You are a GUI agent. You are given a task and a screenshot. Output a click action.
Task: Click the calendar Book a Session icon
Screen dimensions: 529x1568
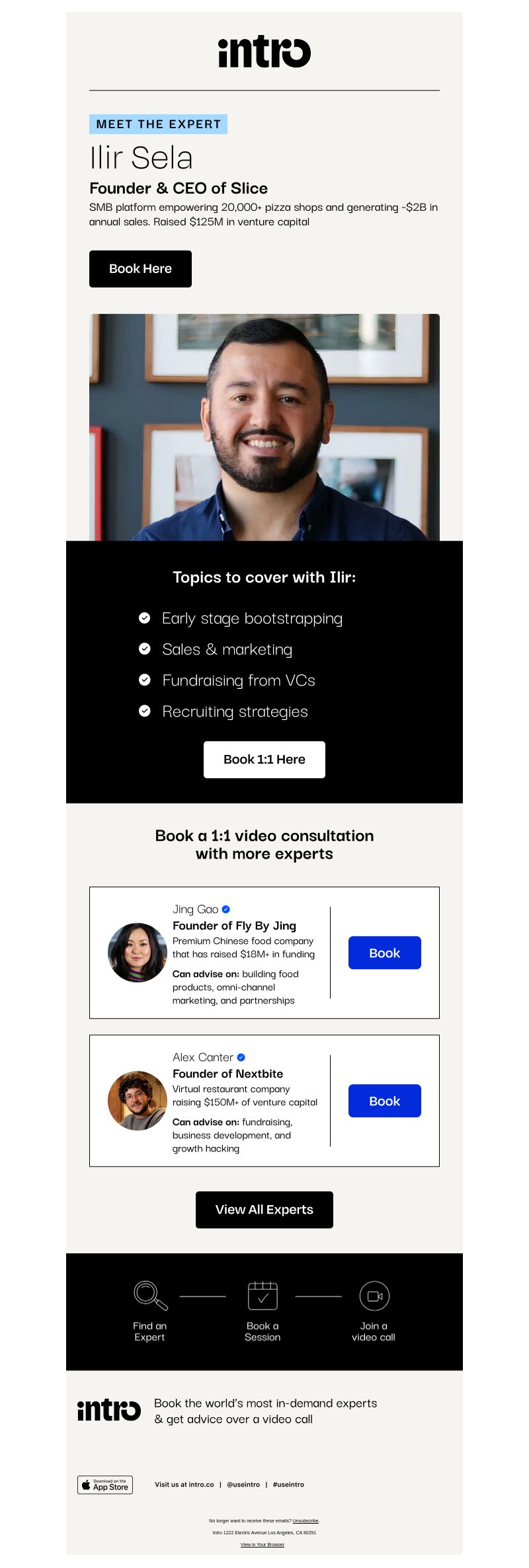[x=263, y=1296]
